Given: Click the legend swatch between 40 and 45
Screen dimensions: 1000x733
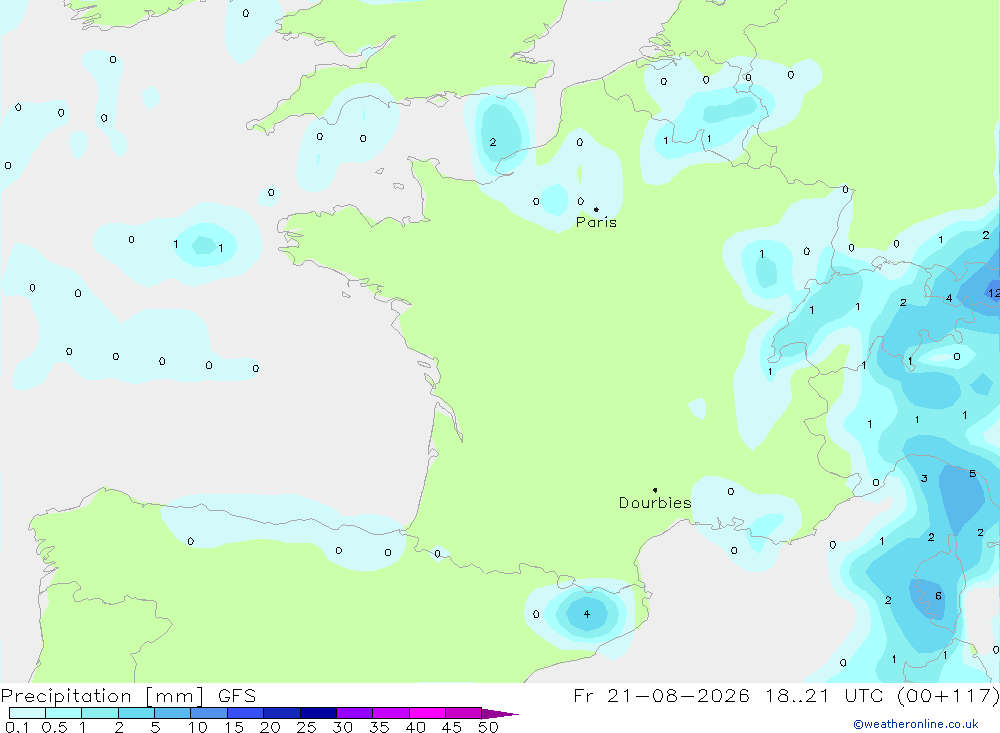Looking at the screenshot, I should pyautogui.click(x=427, y=713).
